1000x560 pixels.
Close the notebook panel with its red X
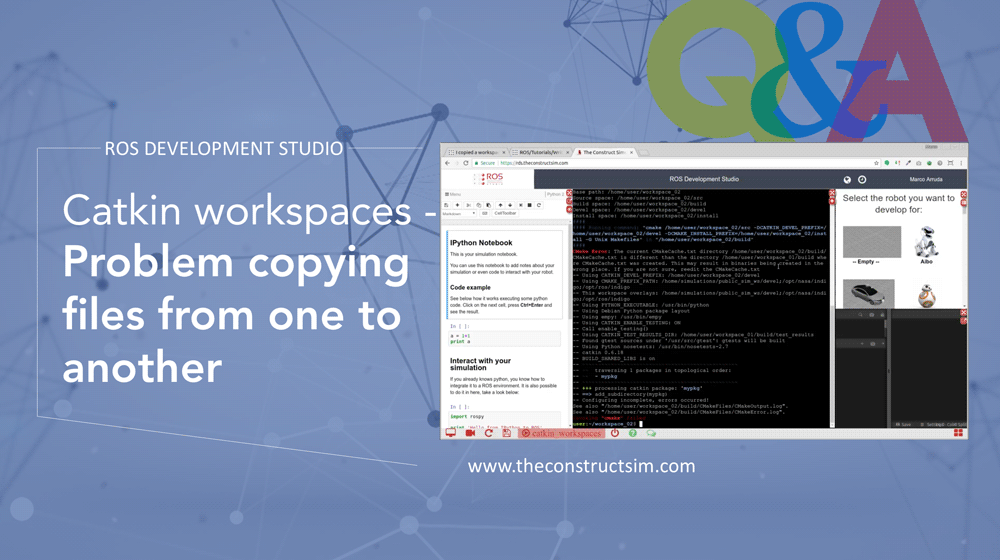[570, 193]
